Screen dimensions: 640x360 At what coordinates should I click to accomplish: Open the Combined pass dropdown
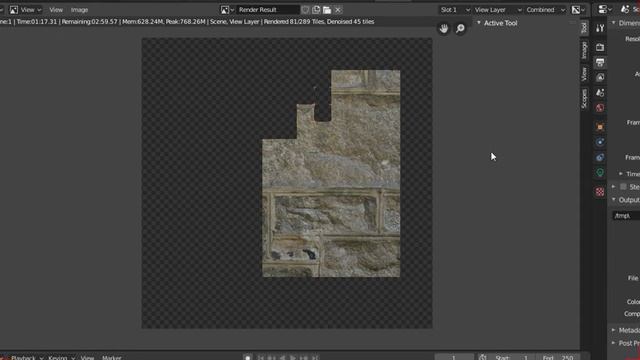coord(545,9)
